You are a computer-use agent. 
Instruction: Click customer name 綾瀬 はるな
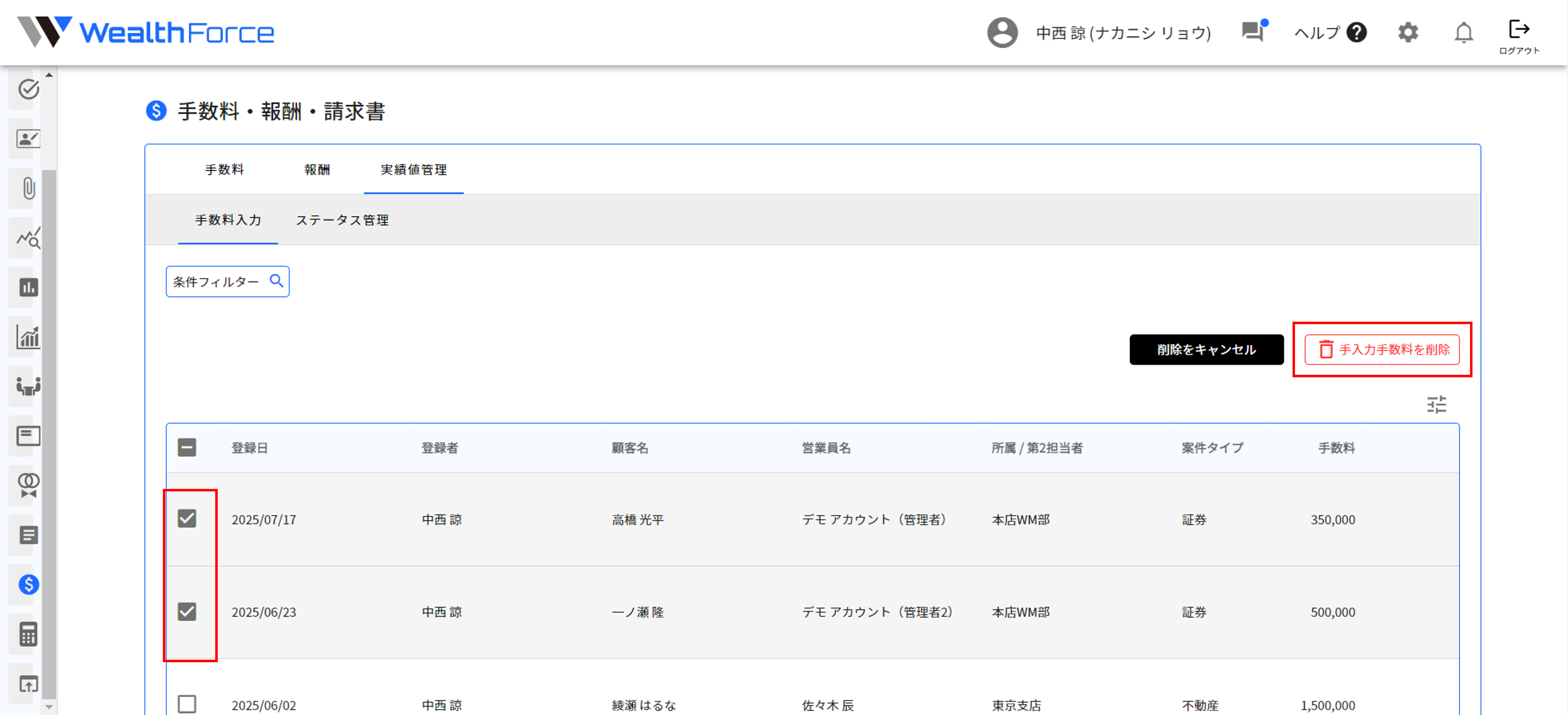(x=644, y=705)
